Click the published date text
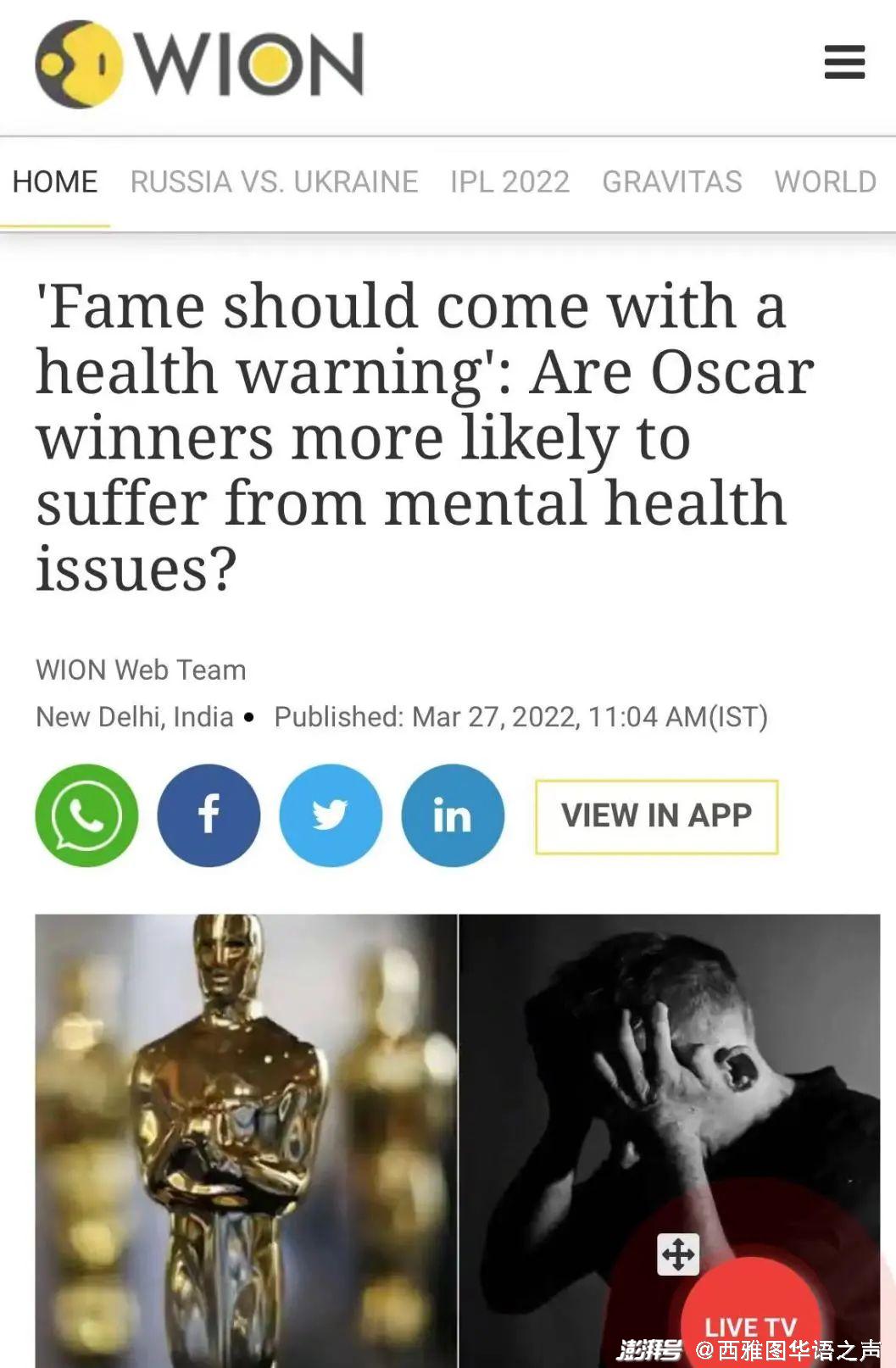 click(520, 717)
